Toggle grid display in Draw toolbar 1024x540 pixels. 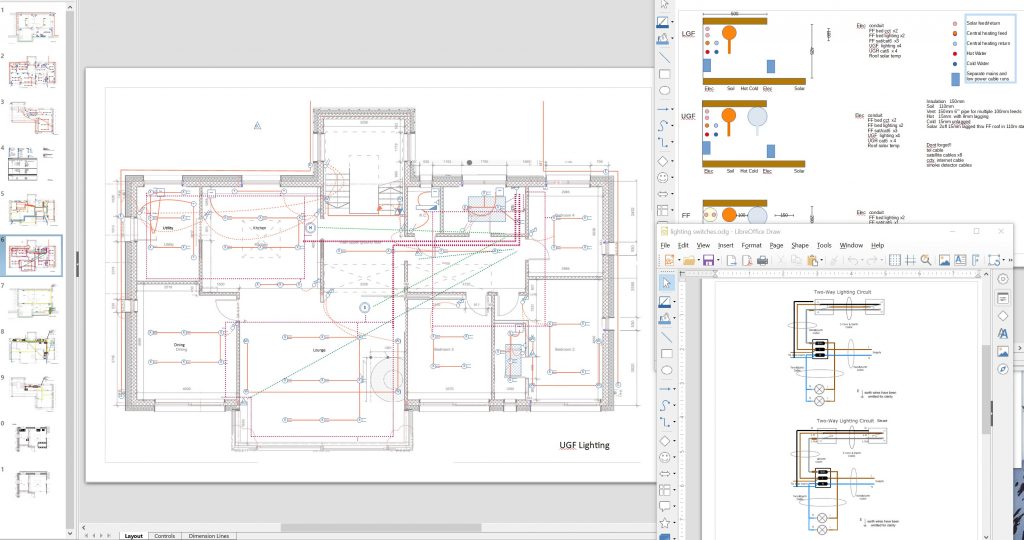click(x=894, y=260)
